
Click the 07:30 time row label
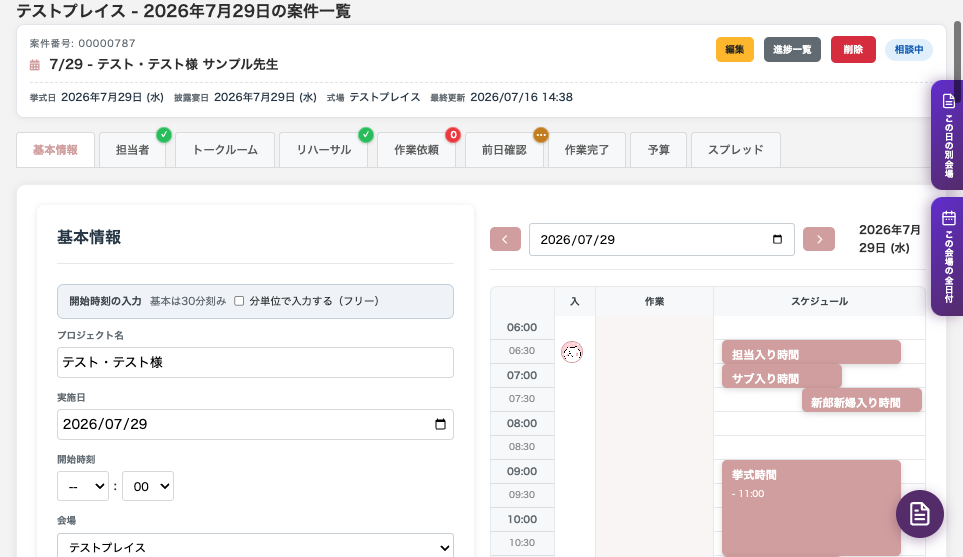click(522, 399)
